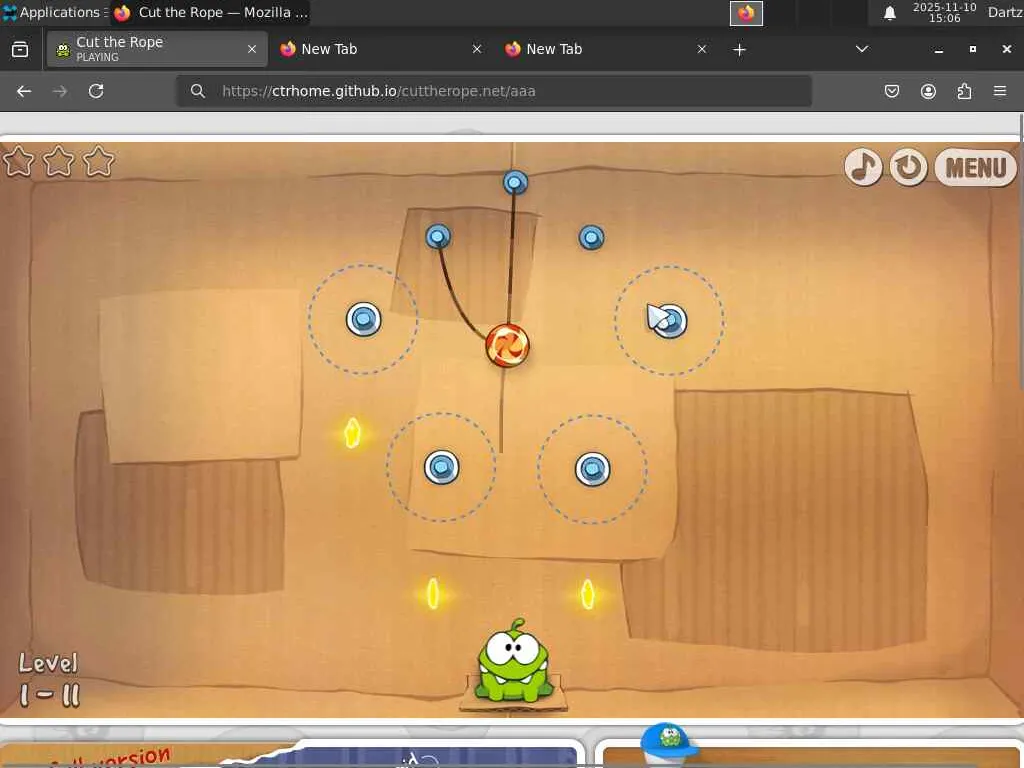This screenshot has width=1024, height=768.
Task: Click the glowing star above Om Nom's left side
Action: pyautogui.click(x=432, y=594)
